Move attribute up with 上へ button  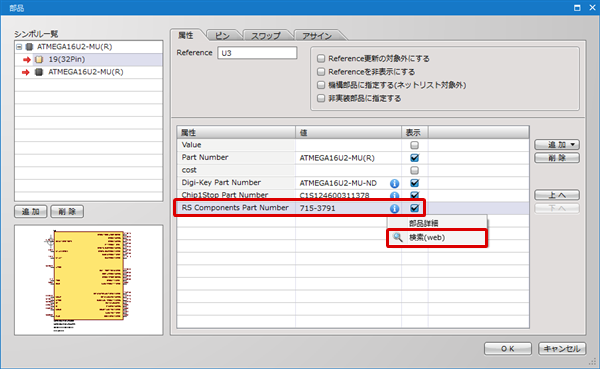tap(557, 195)
